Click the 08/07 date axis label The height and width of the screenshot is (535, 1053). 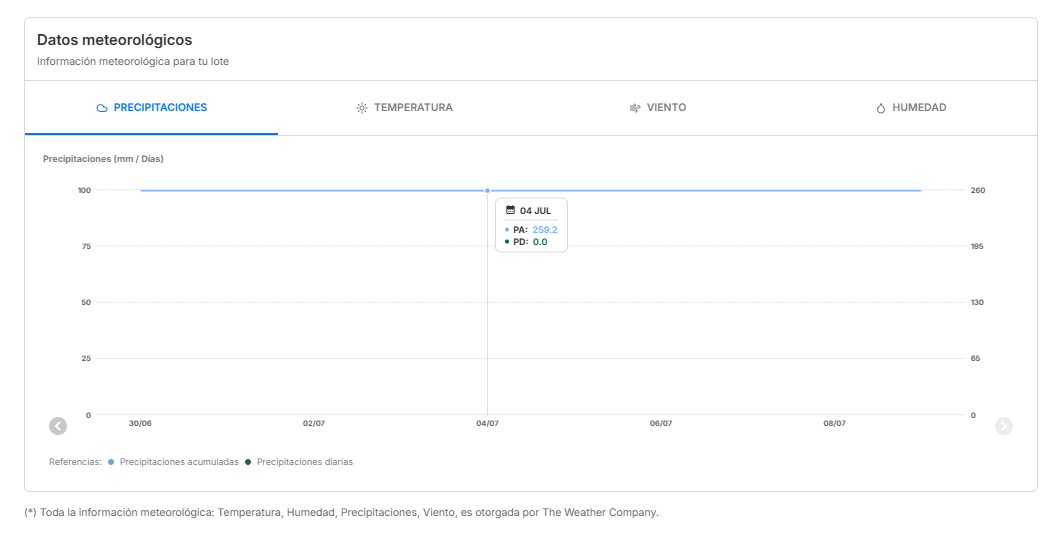pos(835,424)
